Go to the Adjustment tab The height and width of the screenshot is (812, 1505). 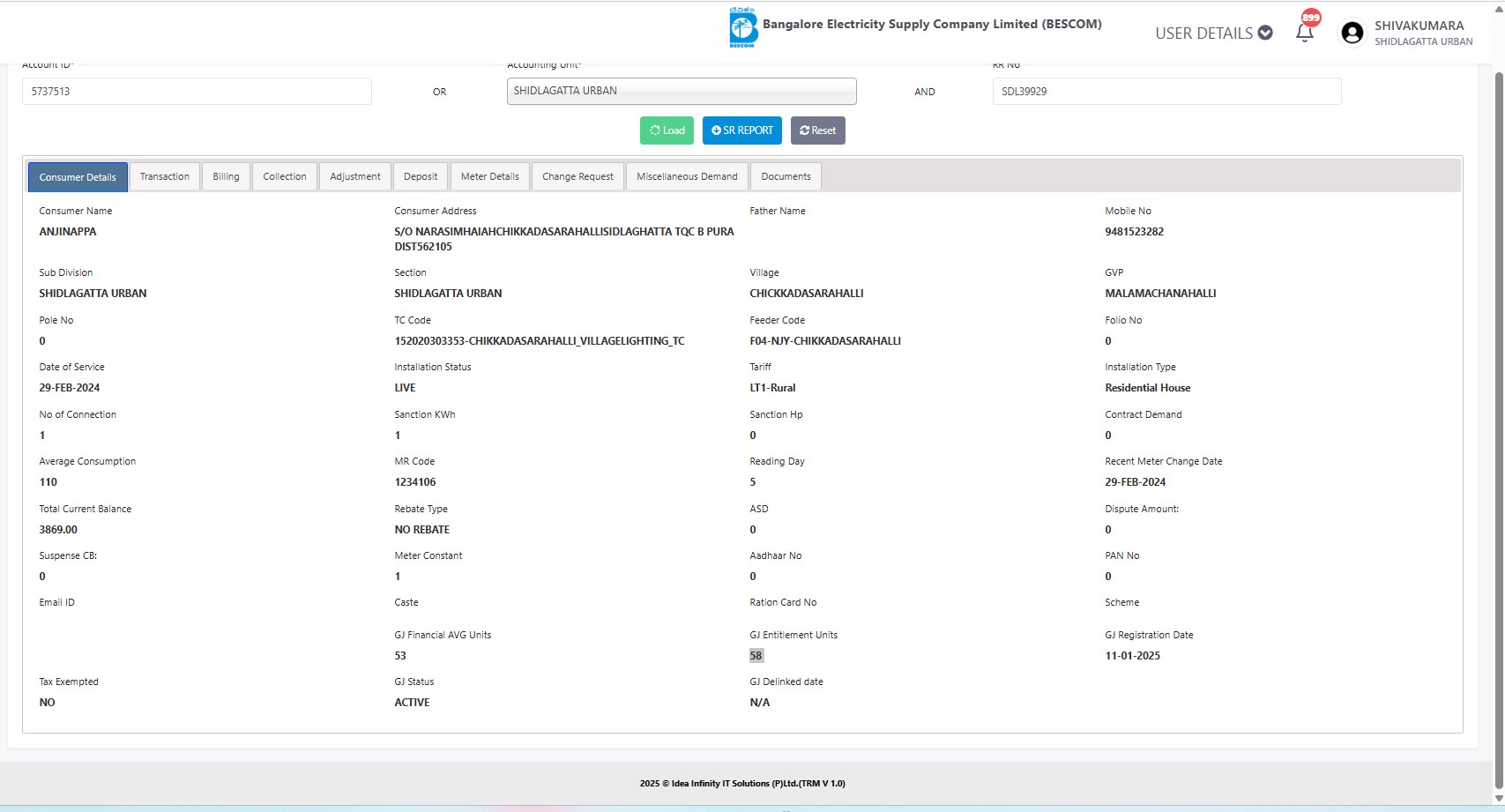pos(354,176)
